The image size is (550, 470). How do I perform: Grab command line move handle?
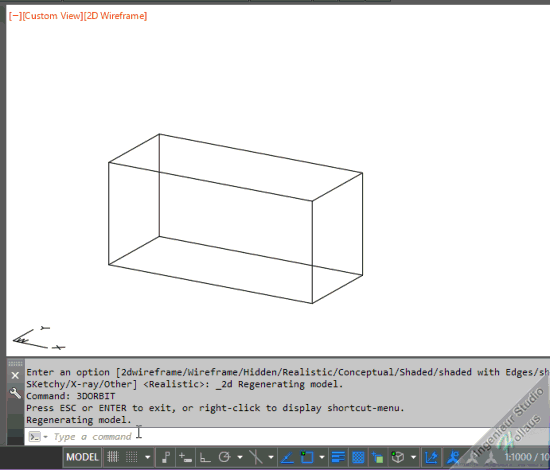tap(15, 363)
